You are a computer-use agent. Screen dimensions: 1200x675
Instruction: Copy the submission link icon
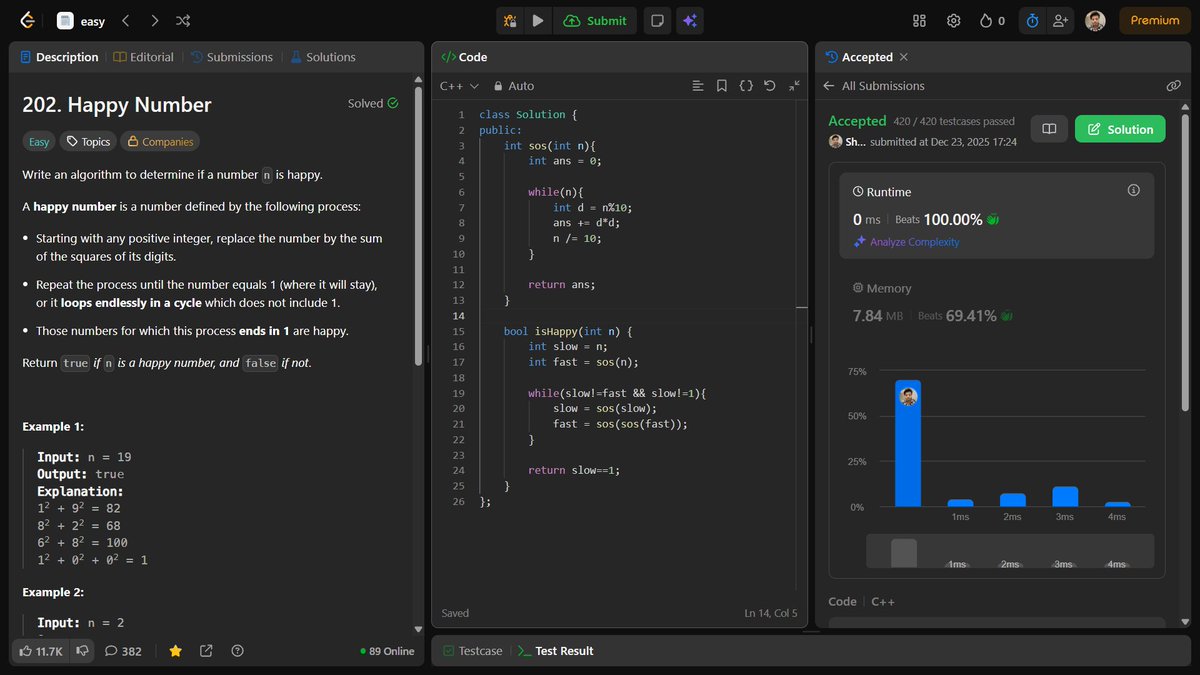(1174, 86)
